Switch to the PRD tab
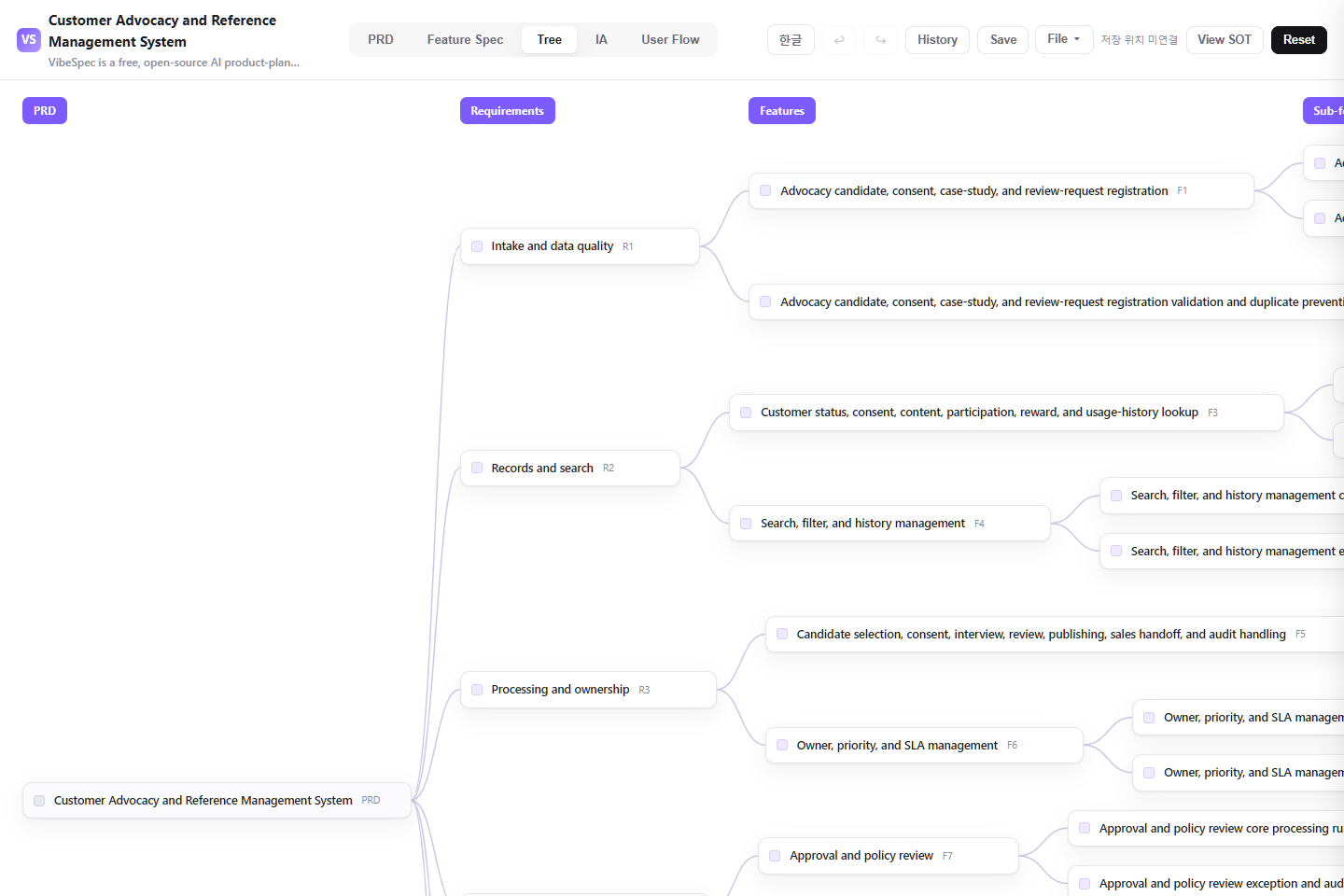The height and width of the screenshot is (896, 1344). click(381, 40)
